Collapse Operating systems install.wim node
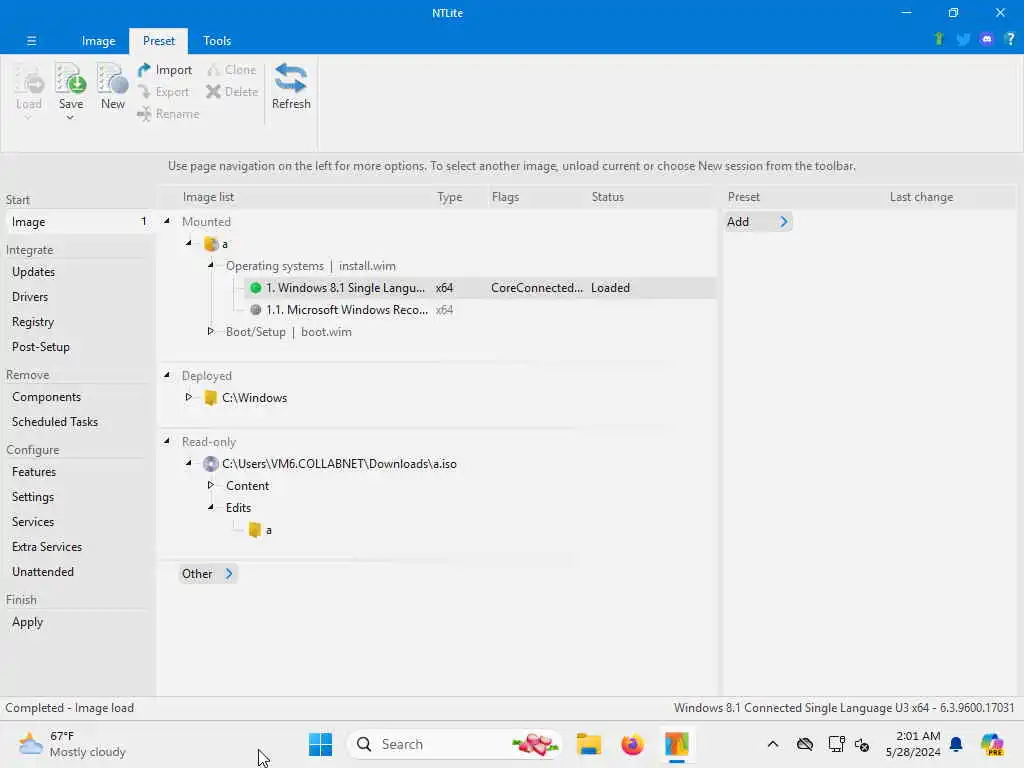 [x=211, y=265]
